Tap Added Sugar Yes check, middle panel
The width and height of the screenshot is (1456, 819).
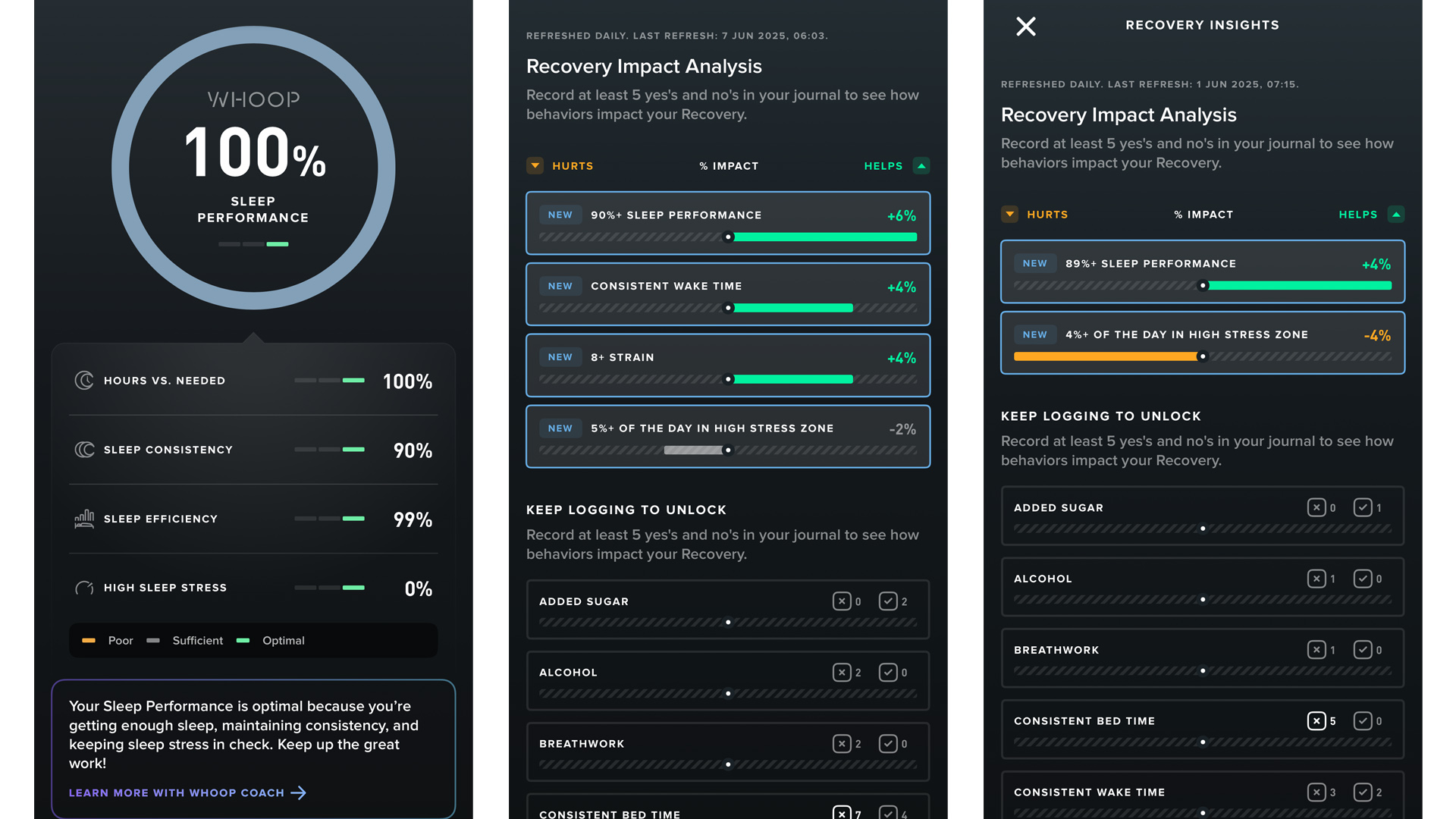click(888, 601)
